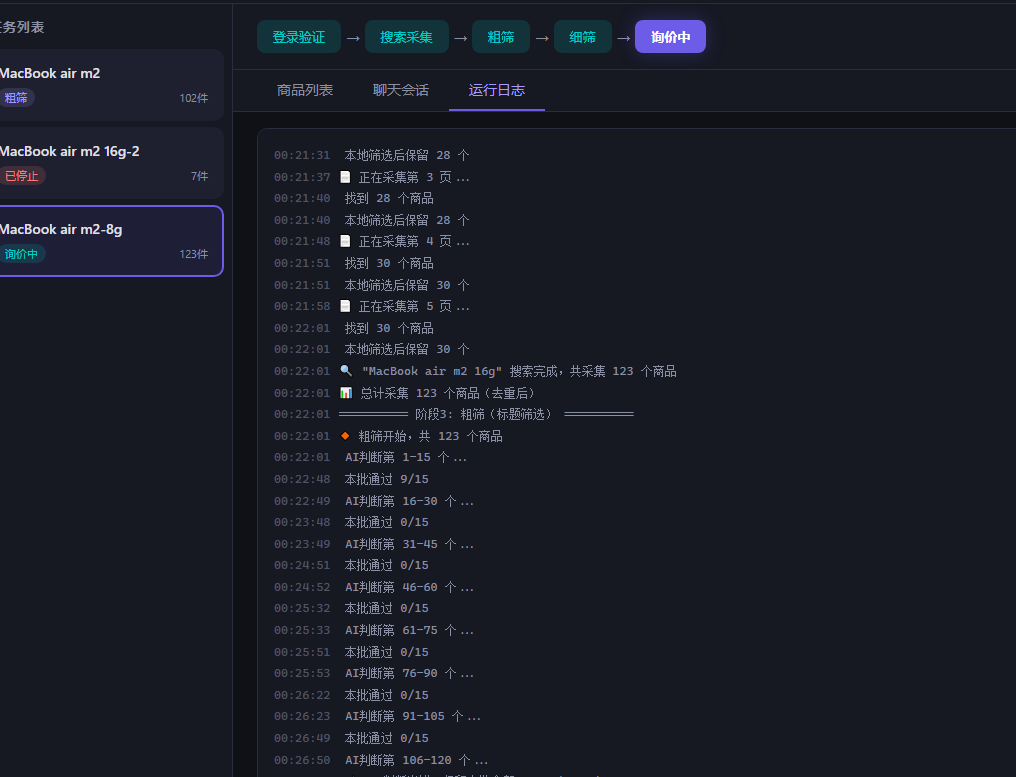Click the page icon beside 正在采集第 4 页
The width and height of the screenshot is (1016, 777).
tap(345, 241)
